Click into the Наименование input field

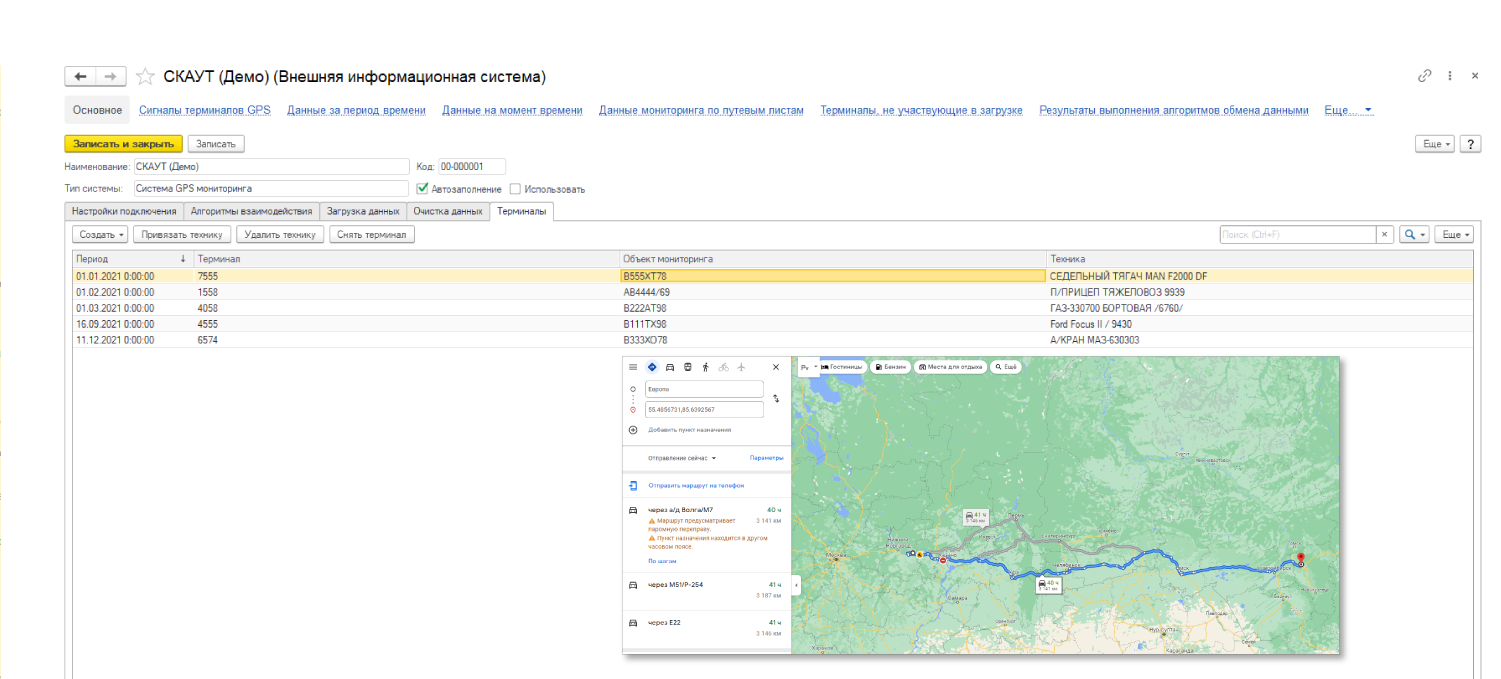tap(271, 166)
